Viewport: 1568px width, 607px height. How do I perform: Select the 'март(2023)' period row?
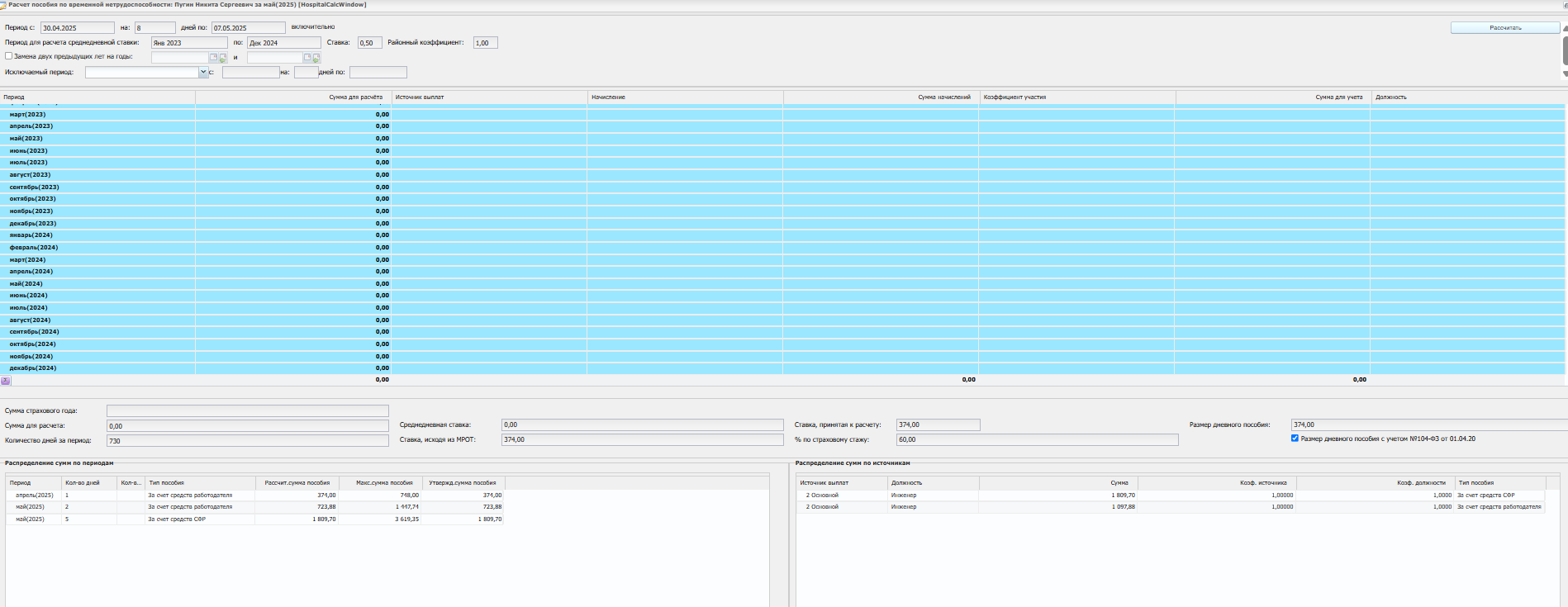(x=782, y=115)
